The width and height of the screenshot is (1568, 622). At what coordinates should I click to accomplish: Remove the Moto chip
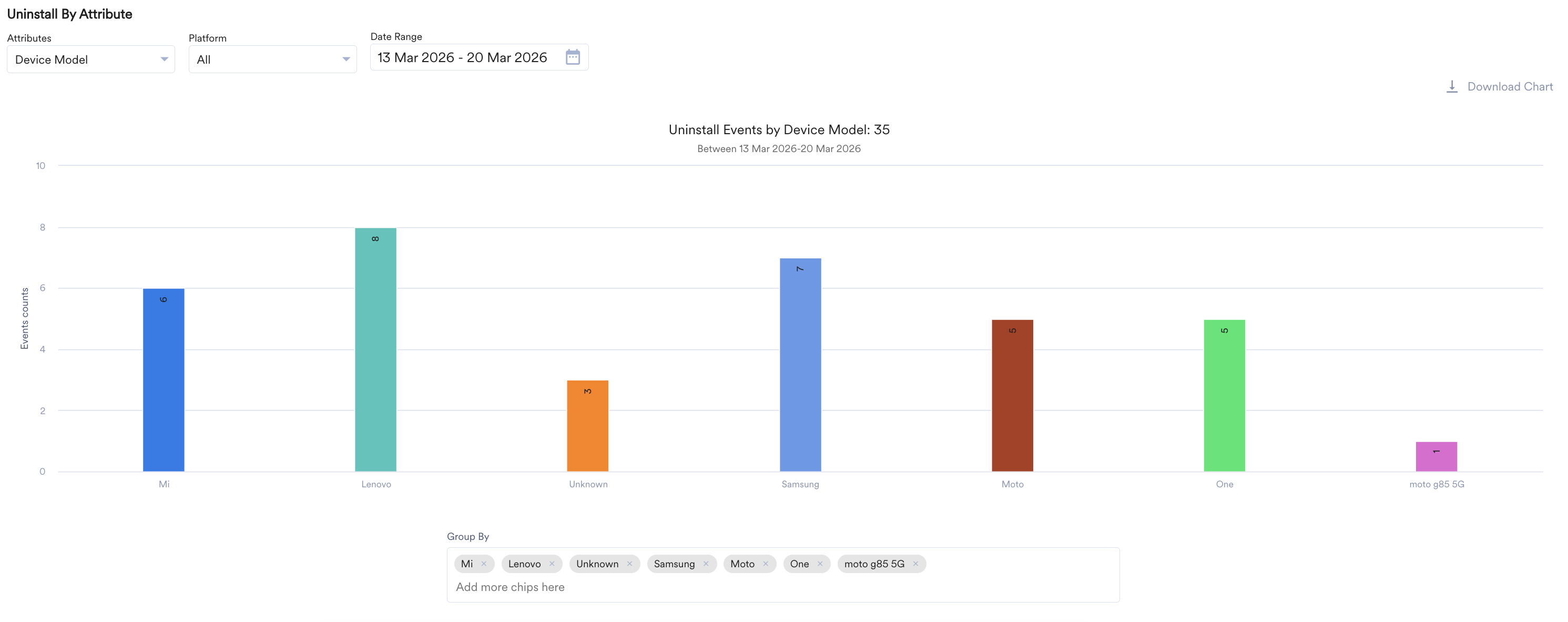point(766,564)
